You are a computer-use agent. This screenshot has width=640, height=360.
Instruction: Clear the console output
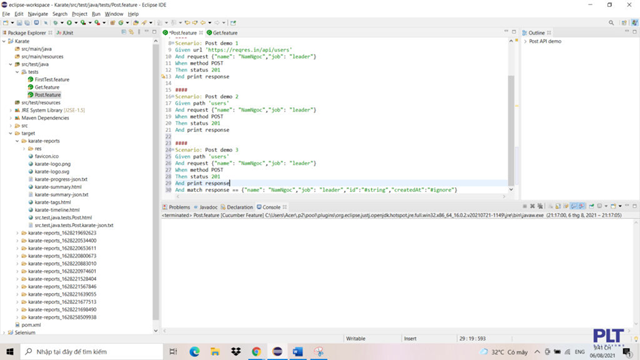[551, 207]
